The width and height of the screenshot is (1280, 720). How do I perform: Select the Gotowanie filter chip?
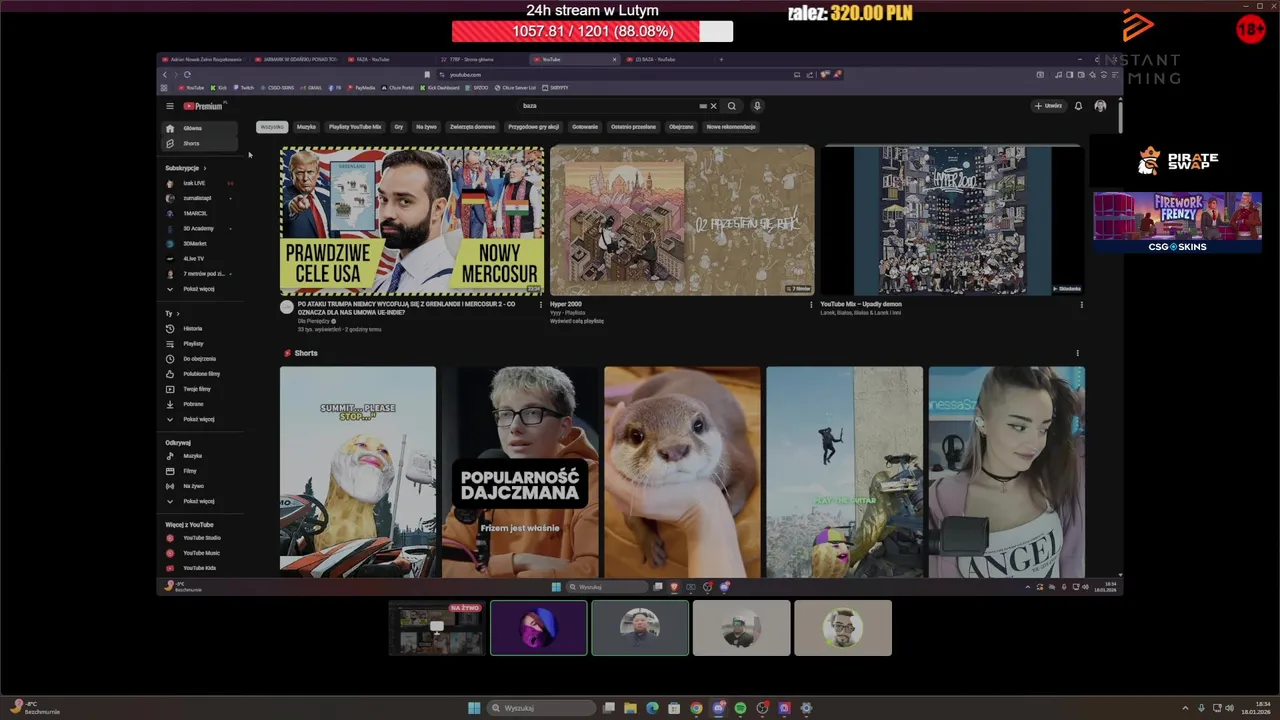tap(585, 127)
